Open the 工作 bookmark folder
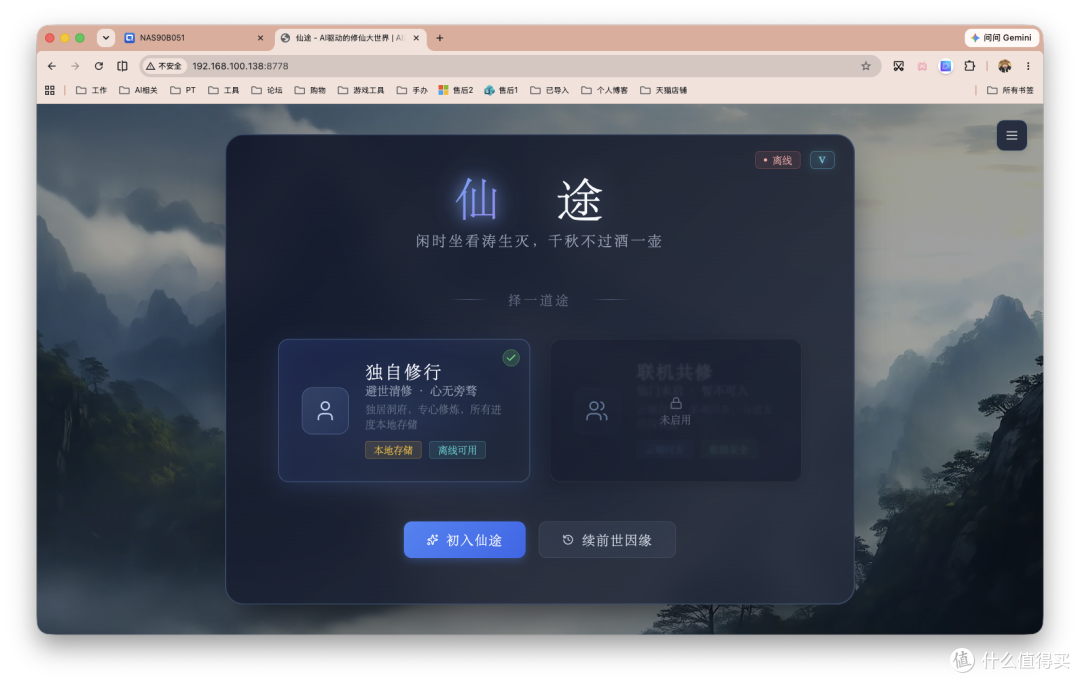The height and width of the screenshot is (683, 1080). pos(92,90)
